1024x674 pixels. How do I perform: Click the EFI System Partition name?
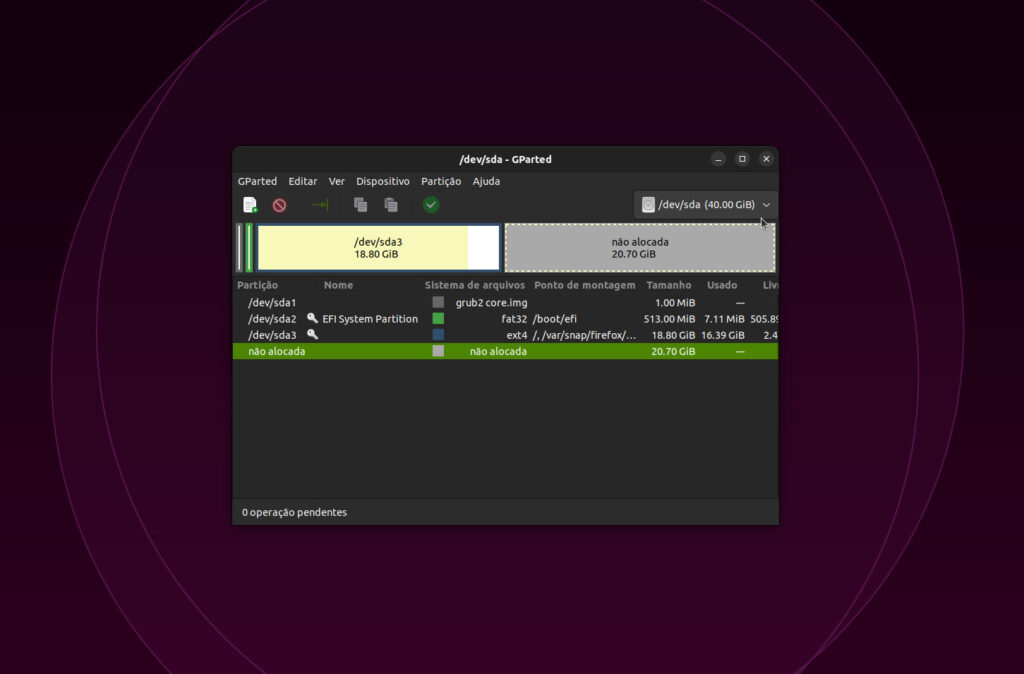(370, 319)
